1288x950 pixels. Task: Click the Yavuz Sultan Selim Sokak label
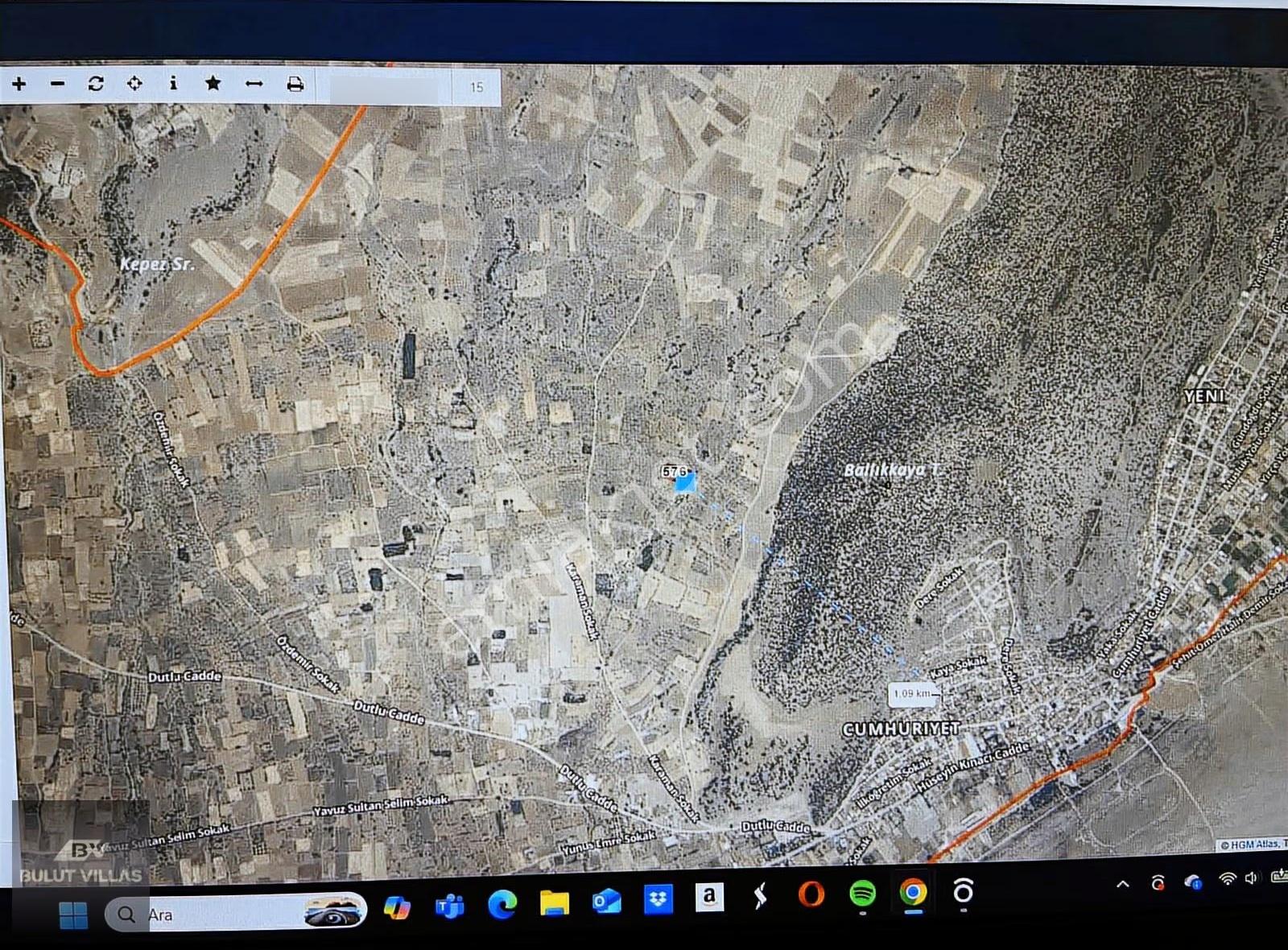(x=380, y=806)
